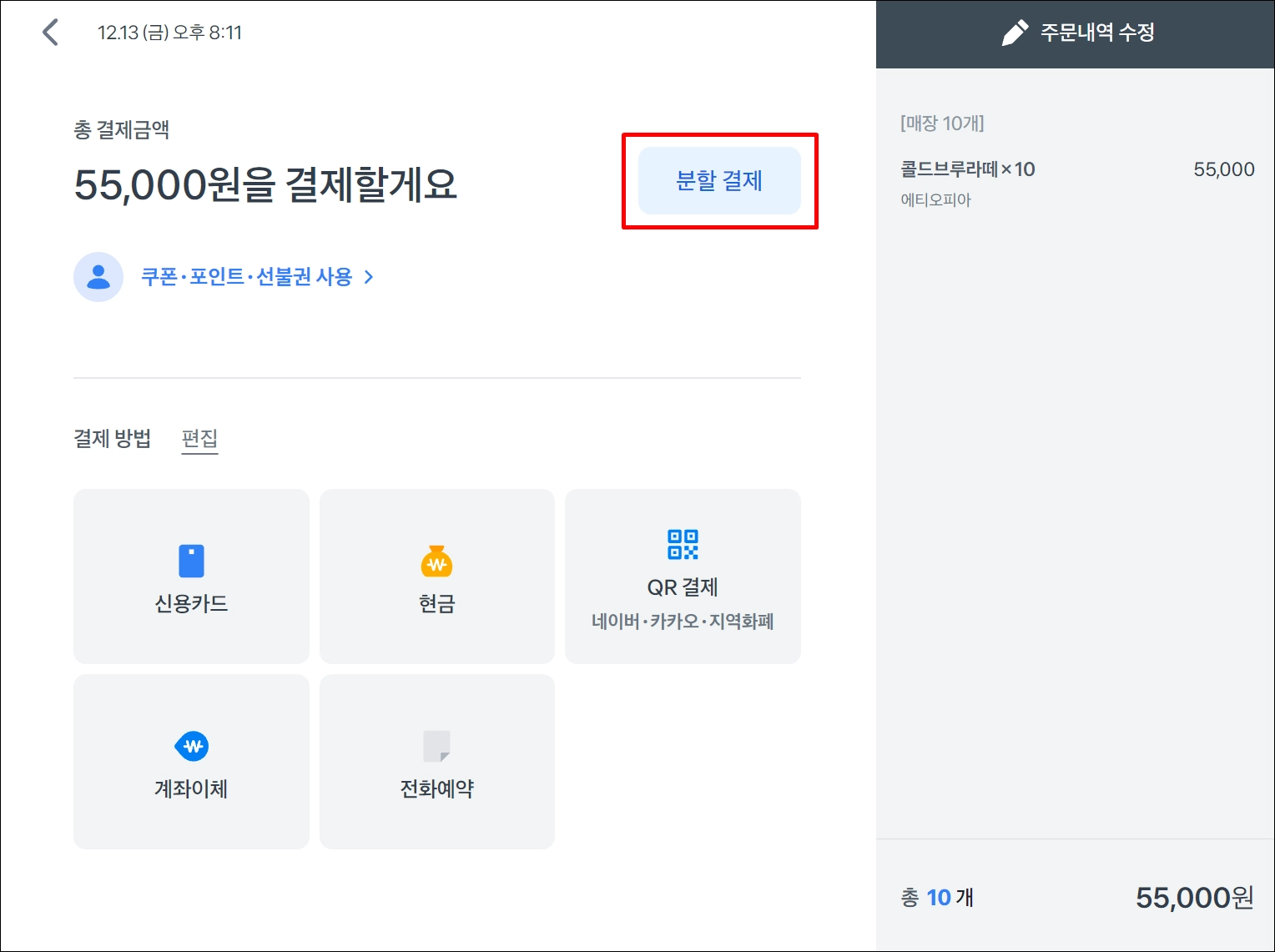Select 신용카드 payment method
1275x952 pixels.
[x=191, y=577]
